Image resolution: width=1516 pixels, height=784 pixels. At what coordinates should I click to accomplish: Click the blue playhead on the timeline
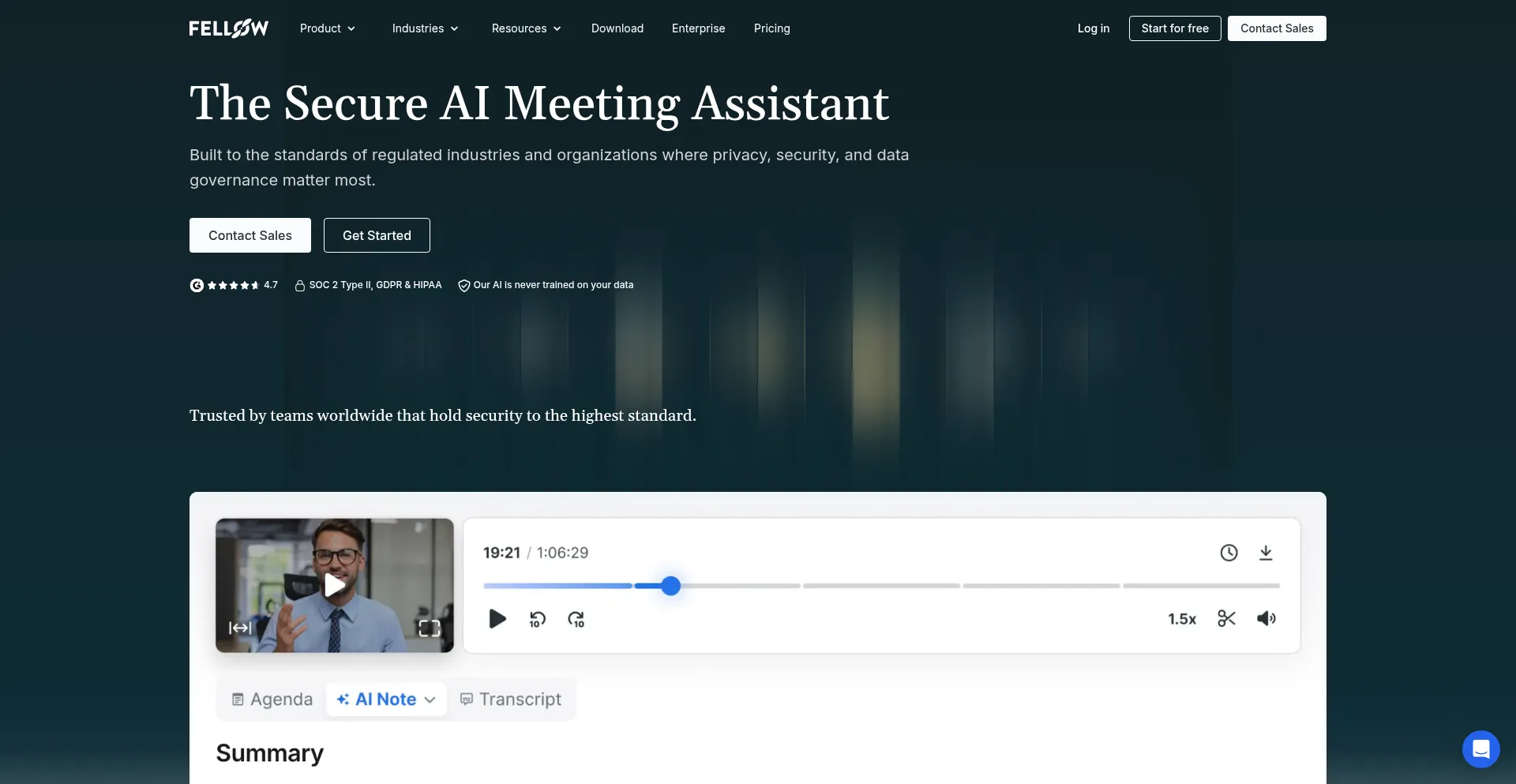pyautogui.click(x=670, y=586)
